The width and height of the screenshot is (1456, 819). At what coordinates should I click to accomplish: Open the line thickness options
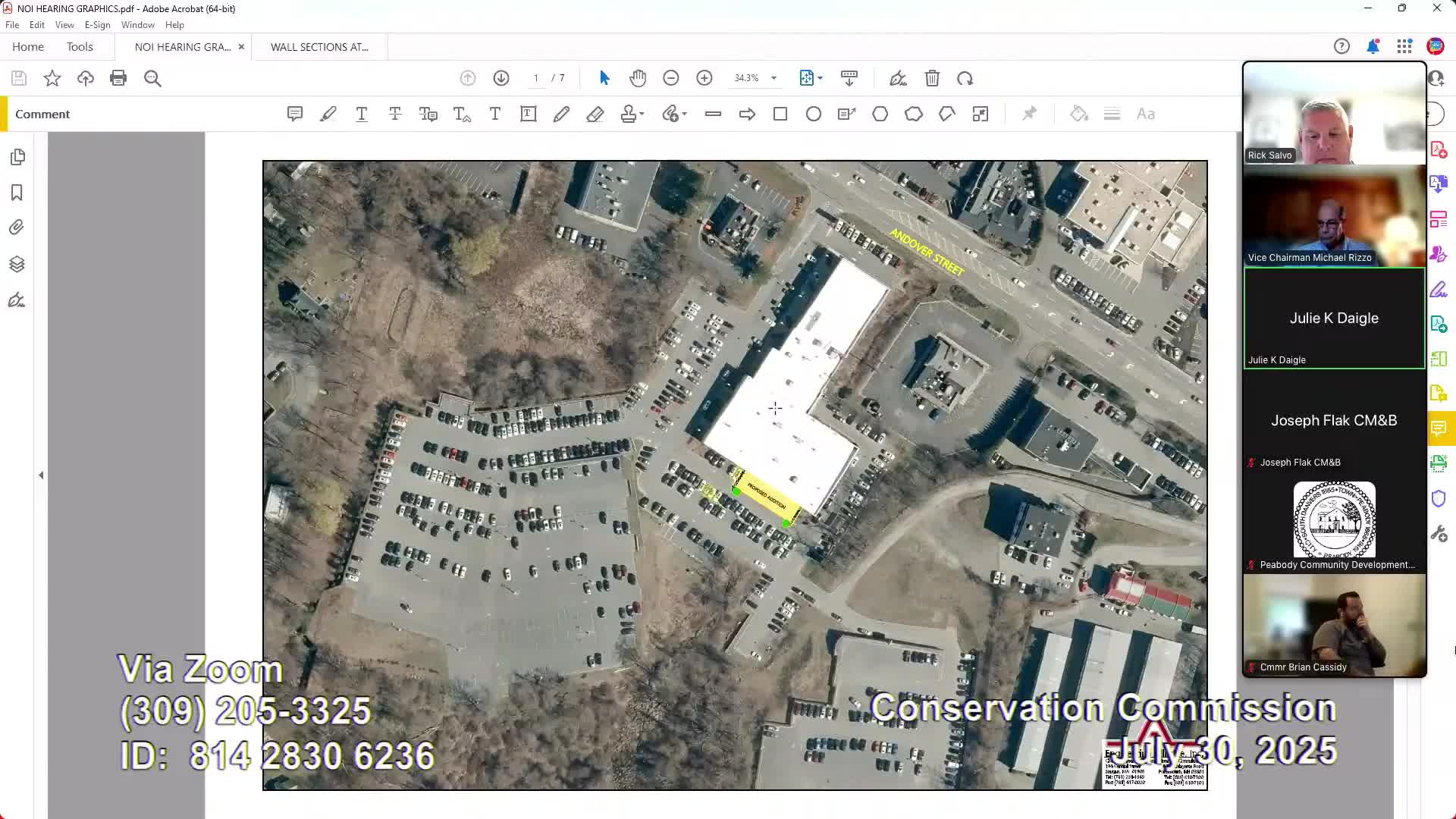coord(1112,115)
